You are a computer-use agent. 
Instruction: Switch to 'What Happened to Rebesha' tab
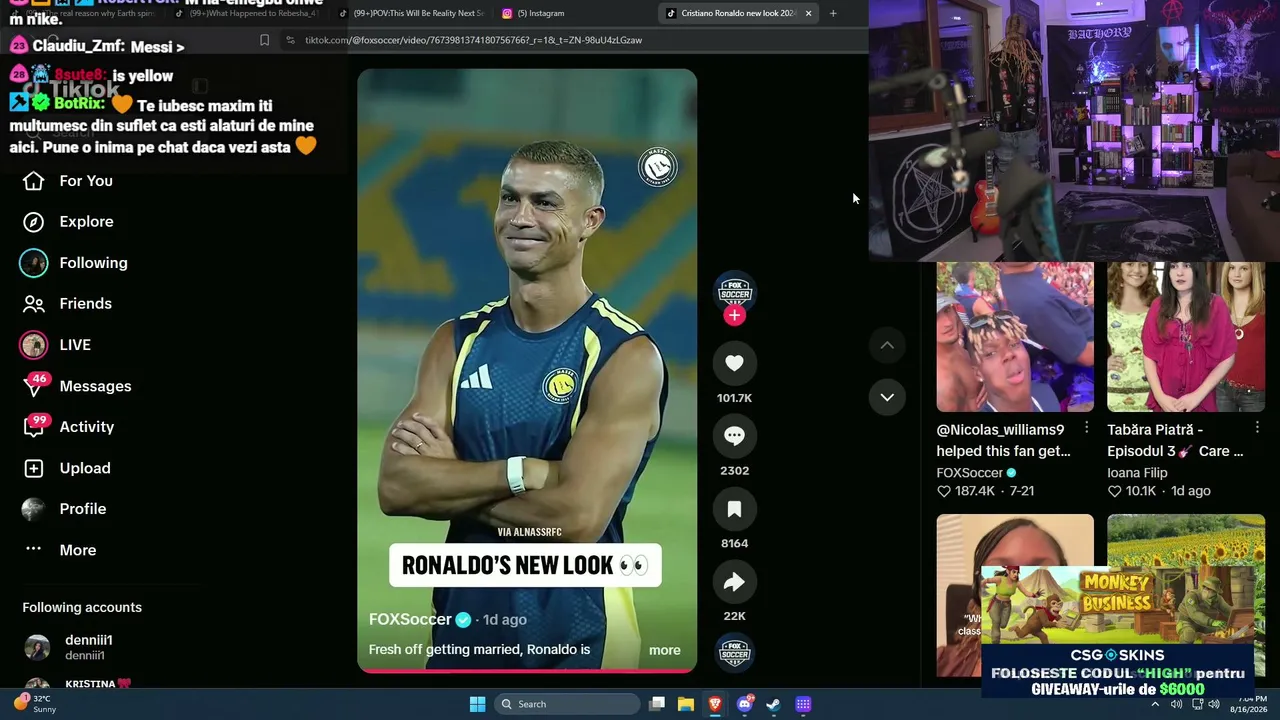coord(249,13)
